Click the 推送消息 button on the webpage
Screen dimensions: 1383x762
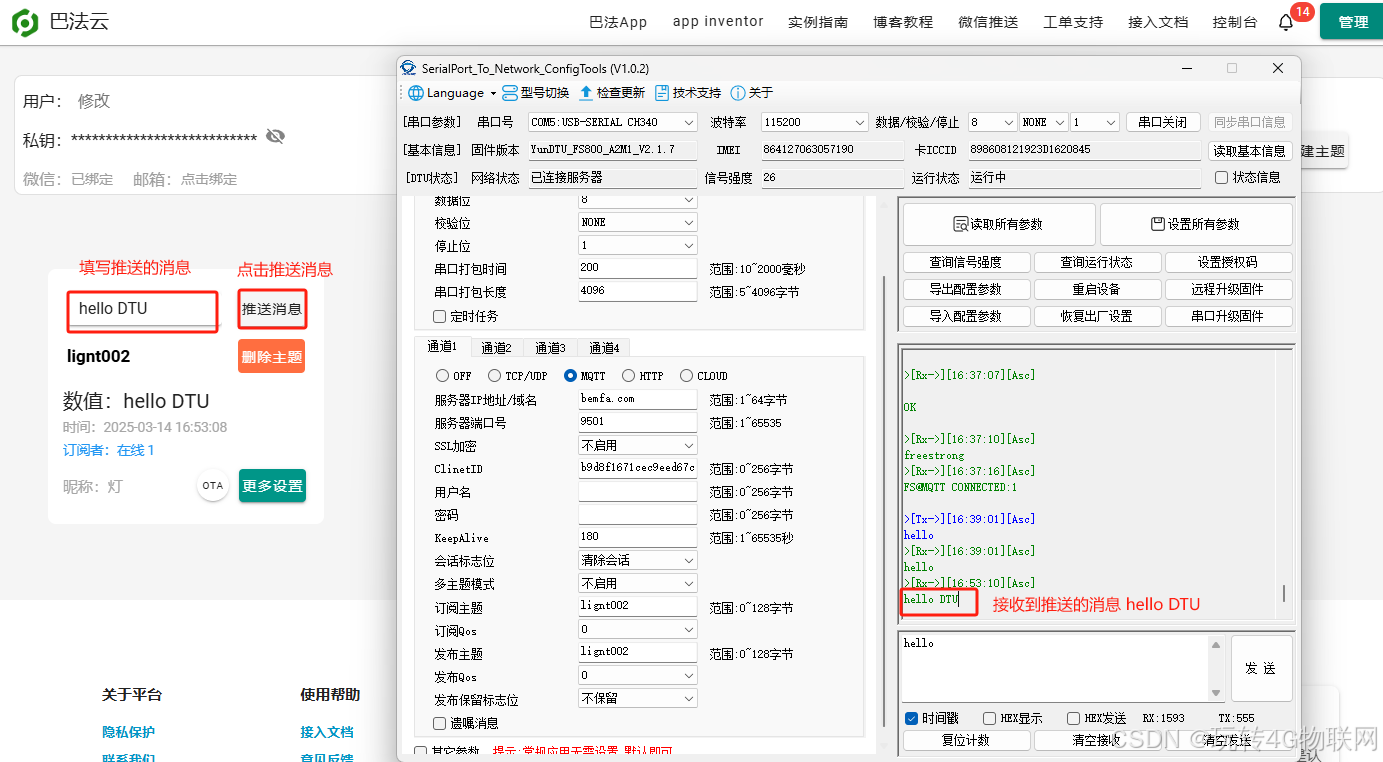(x=272, y=309)
